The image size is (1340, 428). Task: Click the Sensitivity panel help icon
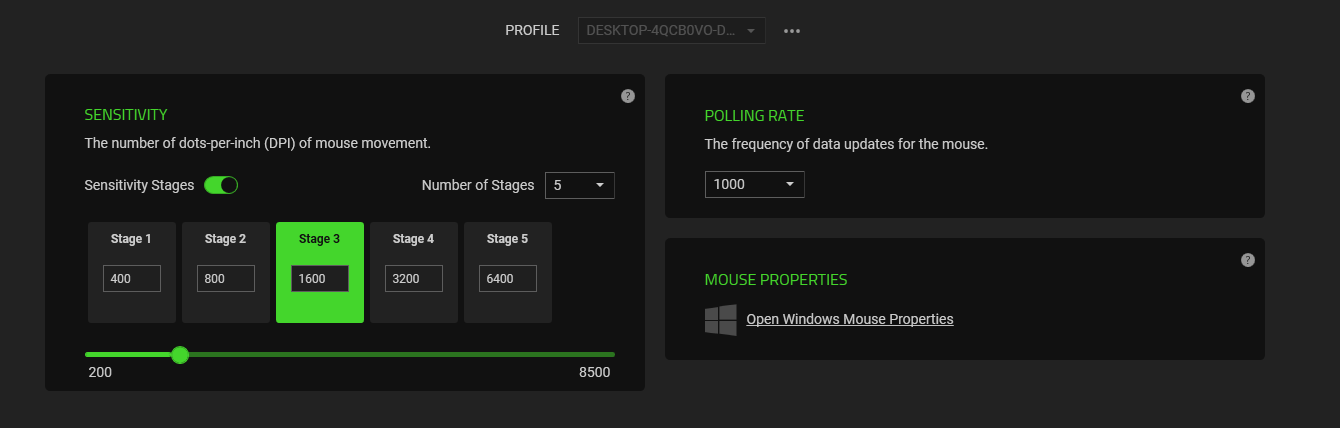tap(627, 96)
